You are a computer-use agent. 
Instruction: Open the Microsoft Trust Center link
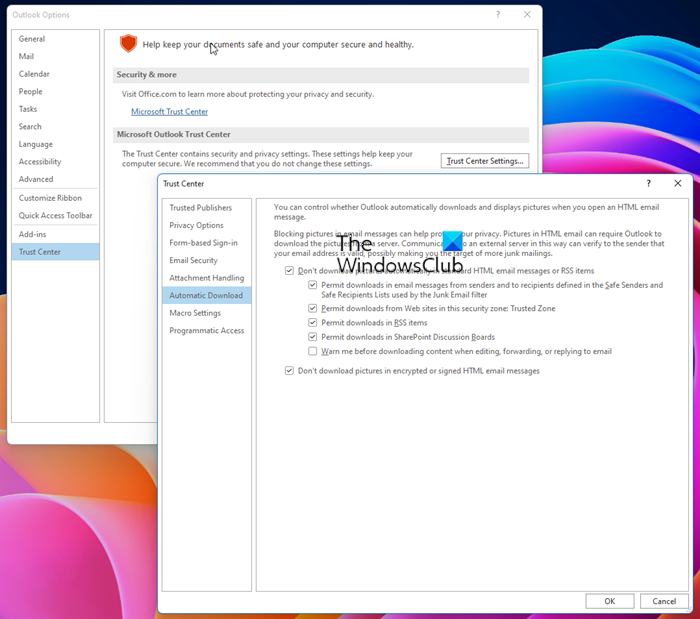[x=169, y=112]
